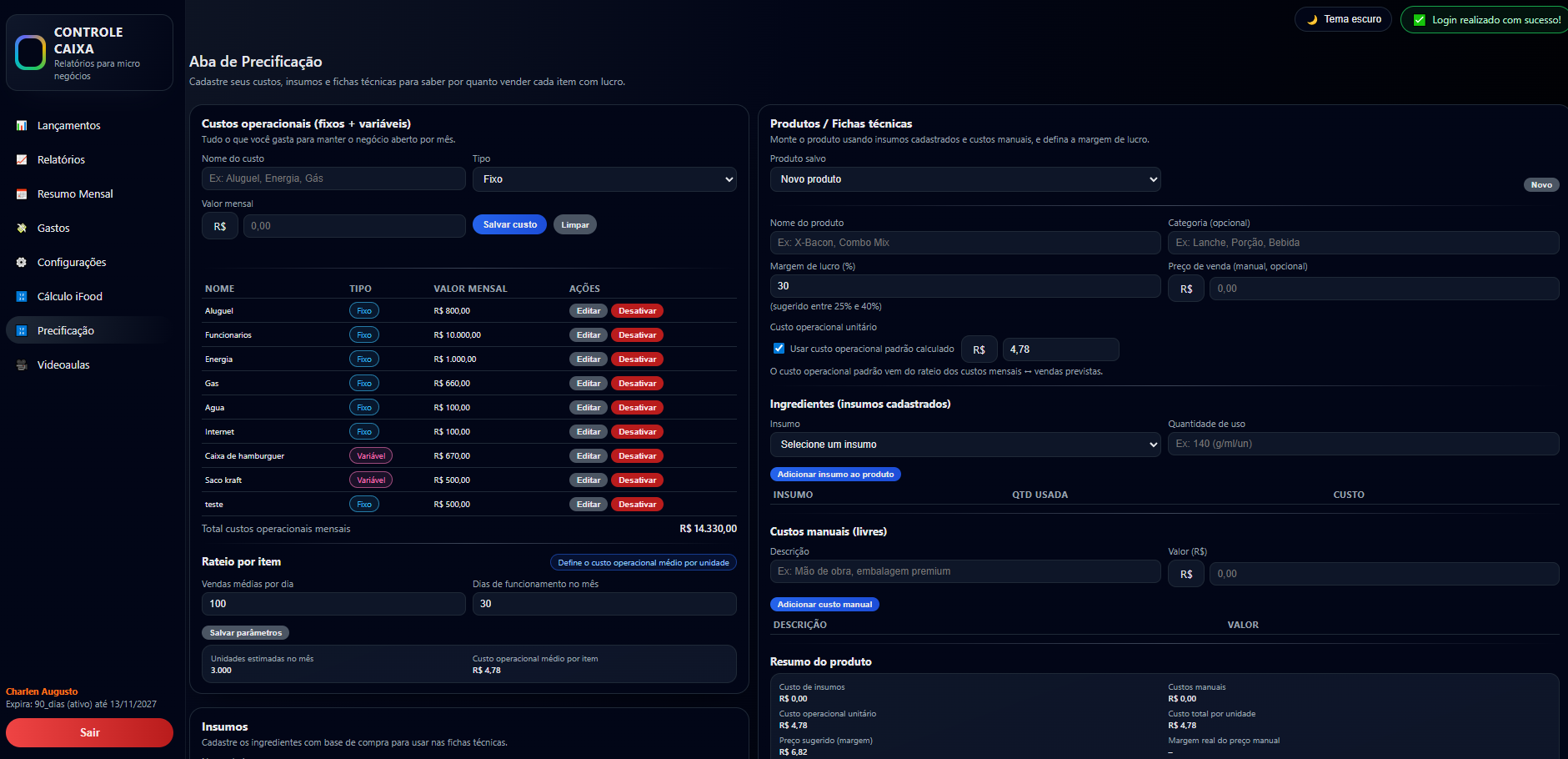Click the Gastos sidebar icon
The width and height of the screenshot is (1568, 759).
pos(22,229)
